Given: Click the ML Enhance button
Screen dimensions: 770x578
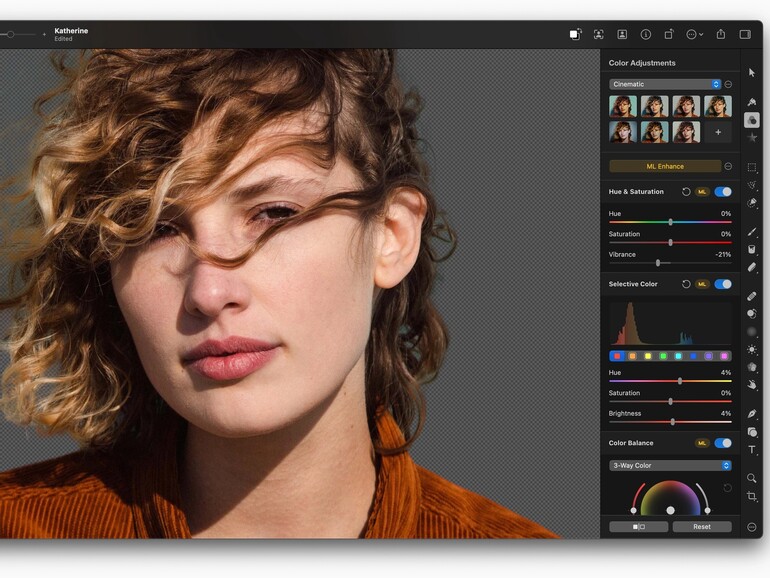Looking at the screenshot, I should (x=665, y=166).
